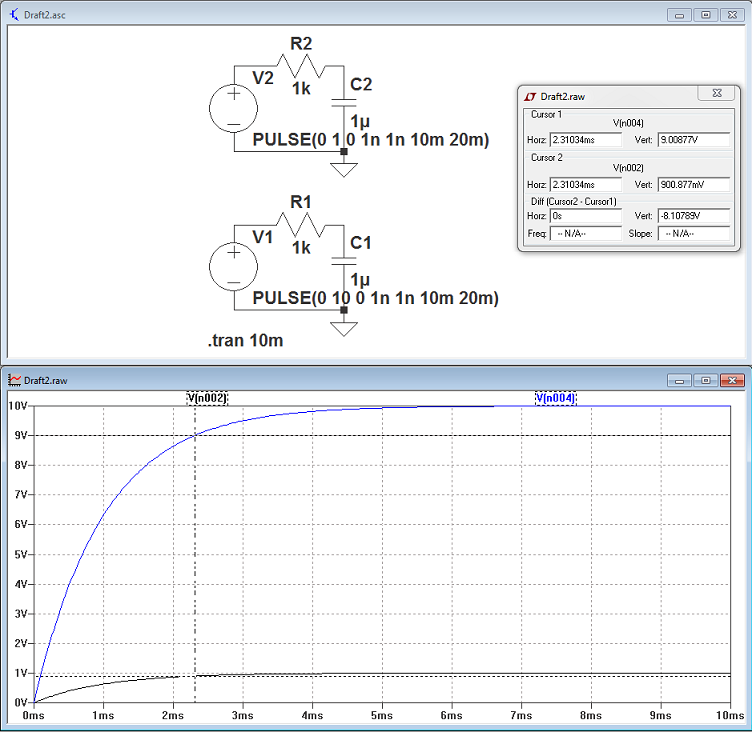Close the cursor readout dialog
This screenshot has height=732, width=752.
tap(717, 93)
